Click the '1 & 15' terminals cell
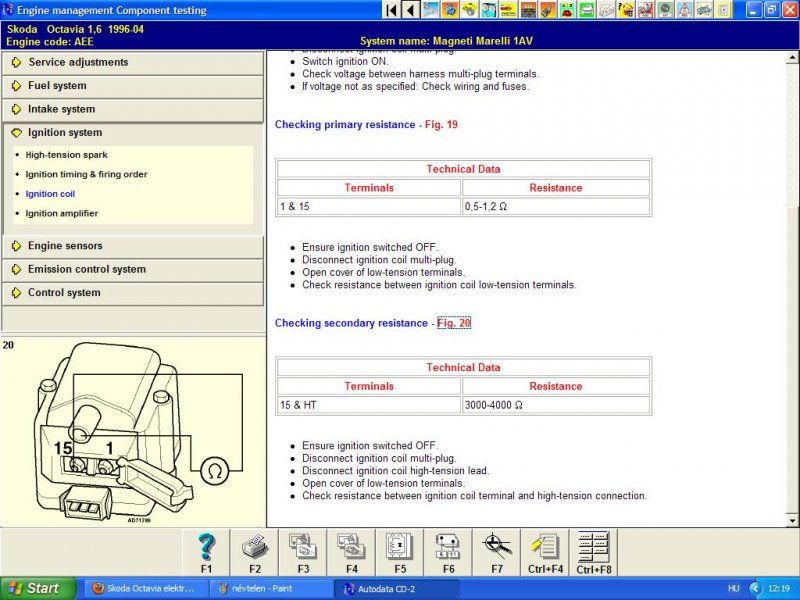Screen dimensions: 800x600 pyautogui.click(x=368, y=207)
